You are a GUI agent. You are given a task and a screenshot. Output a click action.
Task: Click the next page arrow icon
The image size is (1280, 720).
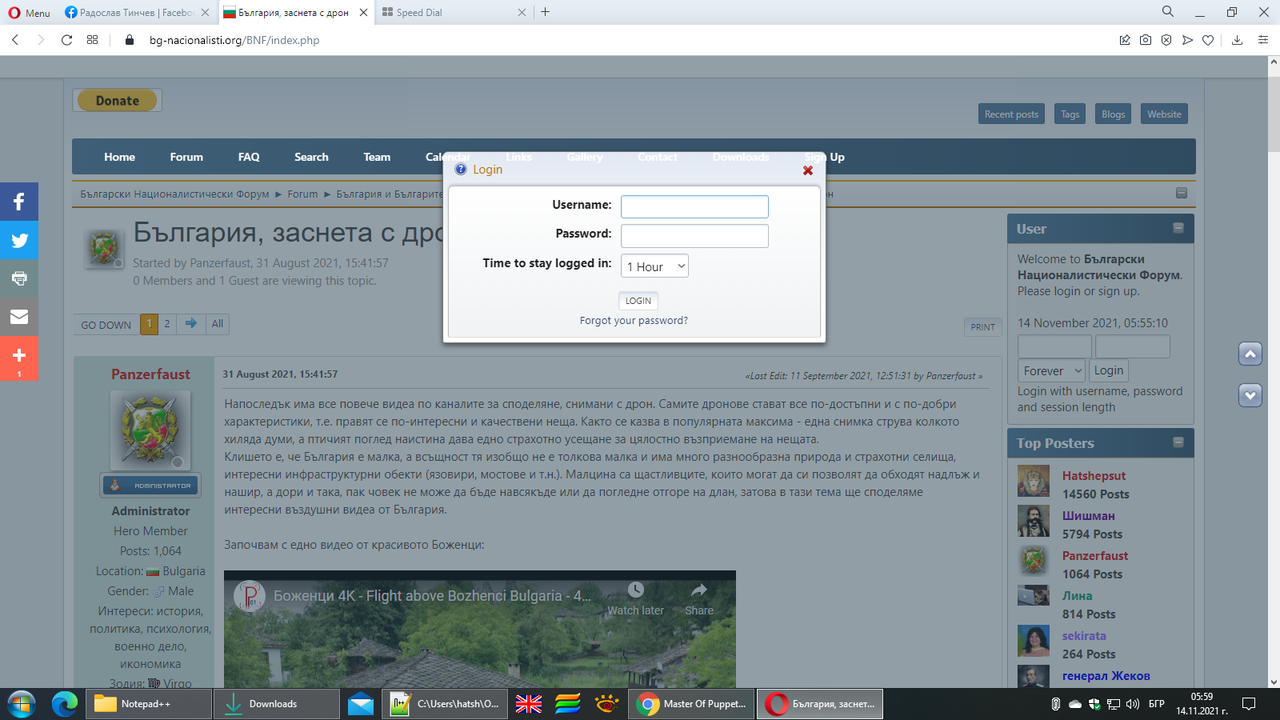[191, 324]
